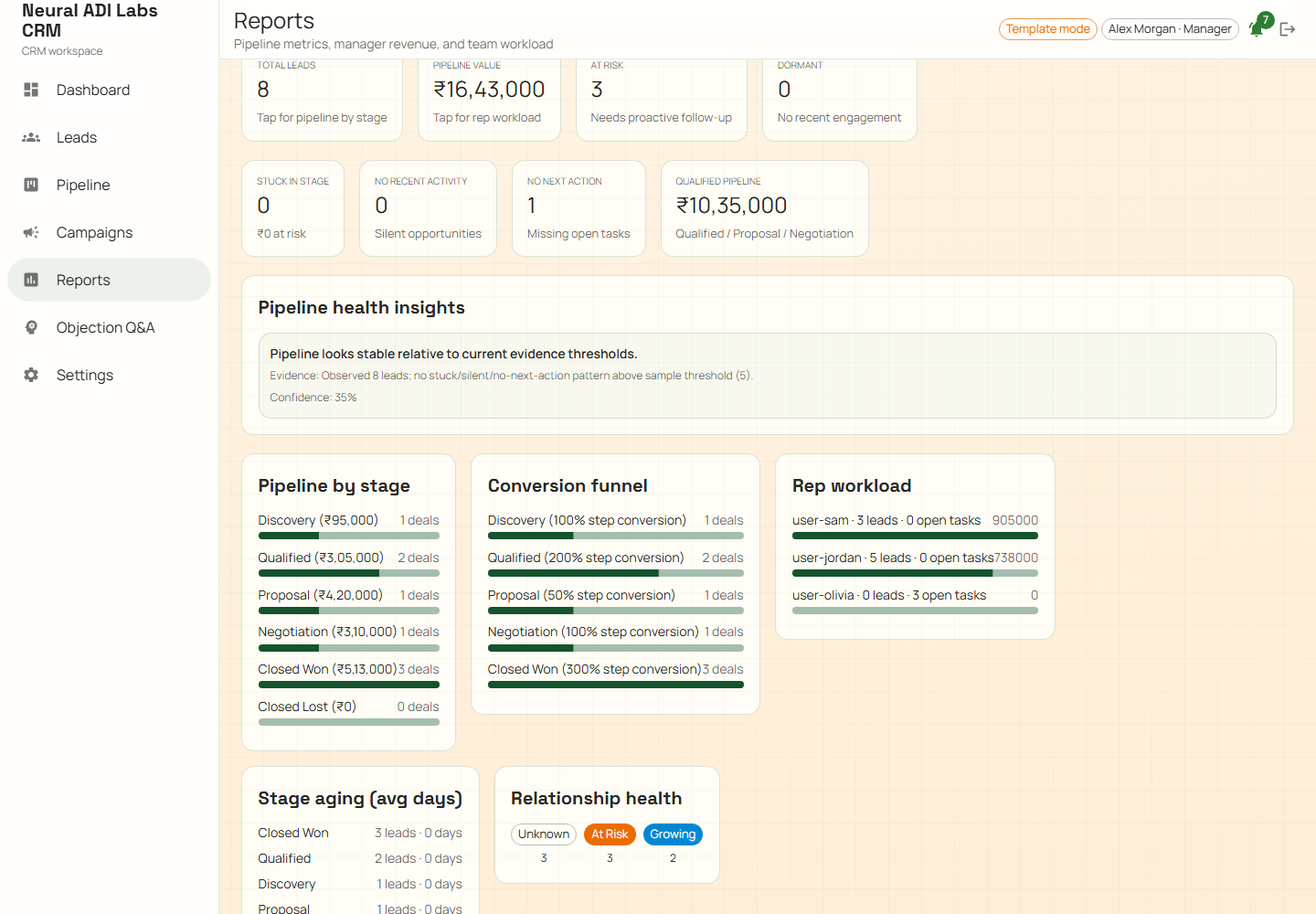Click the Reports chart icon

click(x=31, y=280)
